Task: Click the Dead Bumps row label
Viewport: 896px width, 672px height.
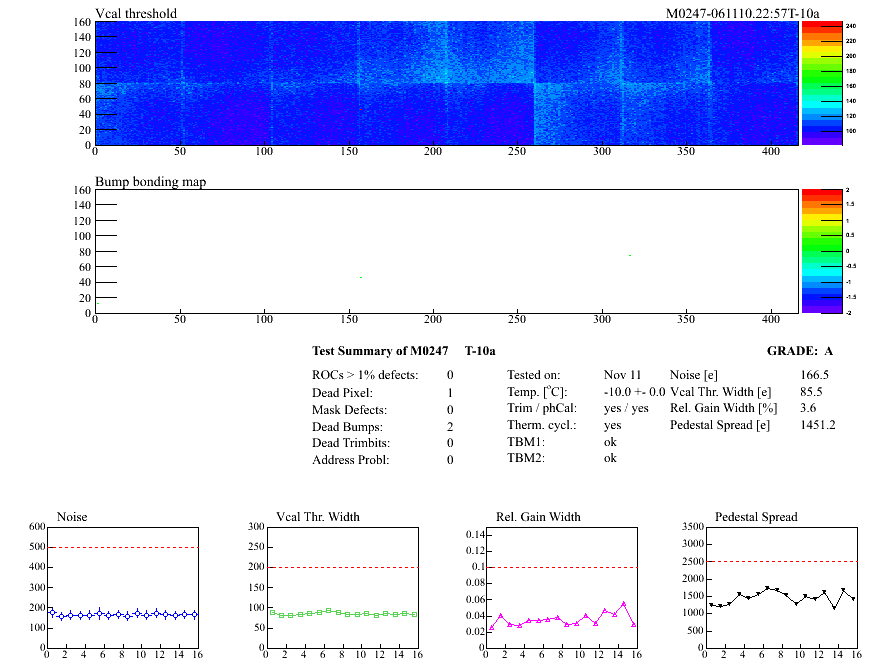Action: click(x=346, y=426)
